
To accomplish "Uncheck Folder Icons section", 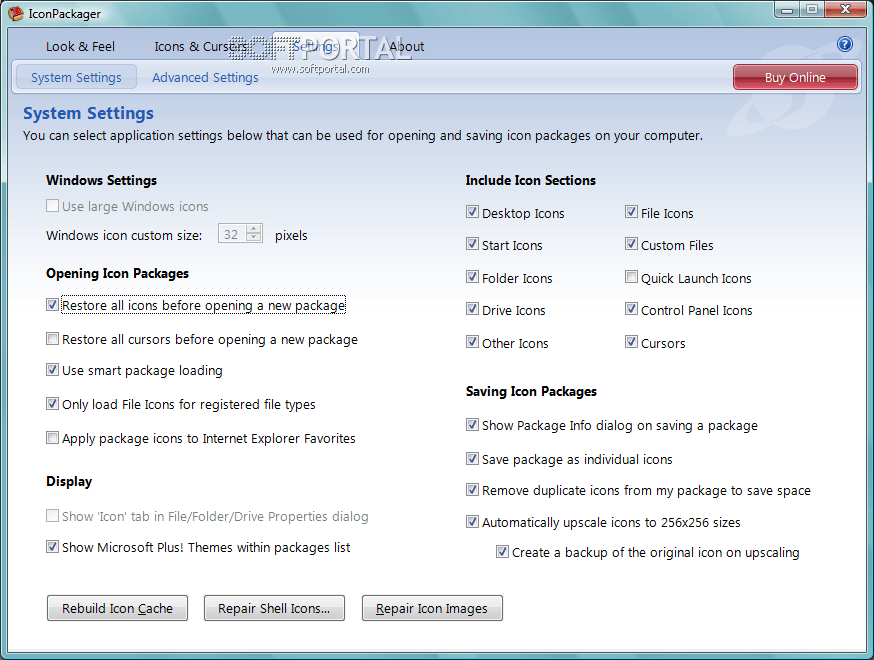I will point(472,277).
